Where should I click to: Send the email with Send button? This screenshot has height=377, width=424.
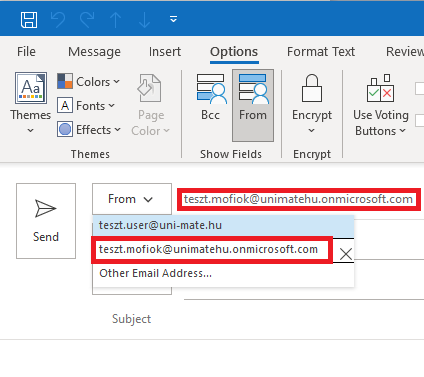pos(46,221)
